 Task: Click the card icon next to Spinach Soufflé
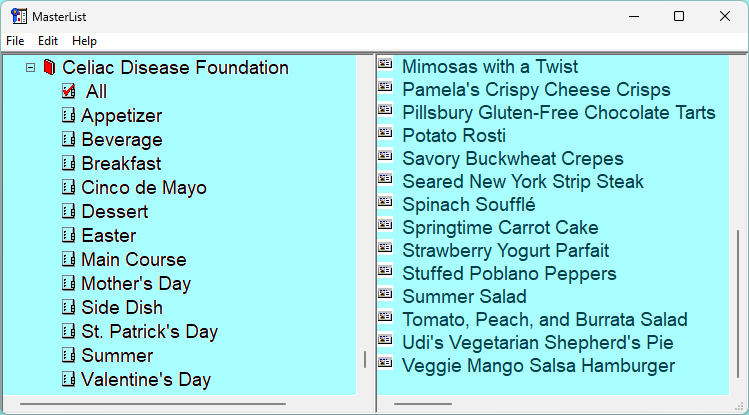pyautogui.click(x=385, y=202)
